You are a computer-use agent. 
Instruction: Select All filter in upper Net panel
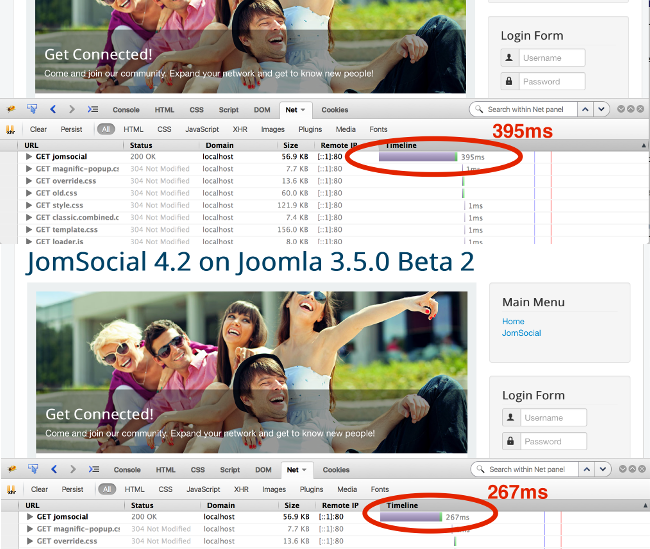(106, 129)
